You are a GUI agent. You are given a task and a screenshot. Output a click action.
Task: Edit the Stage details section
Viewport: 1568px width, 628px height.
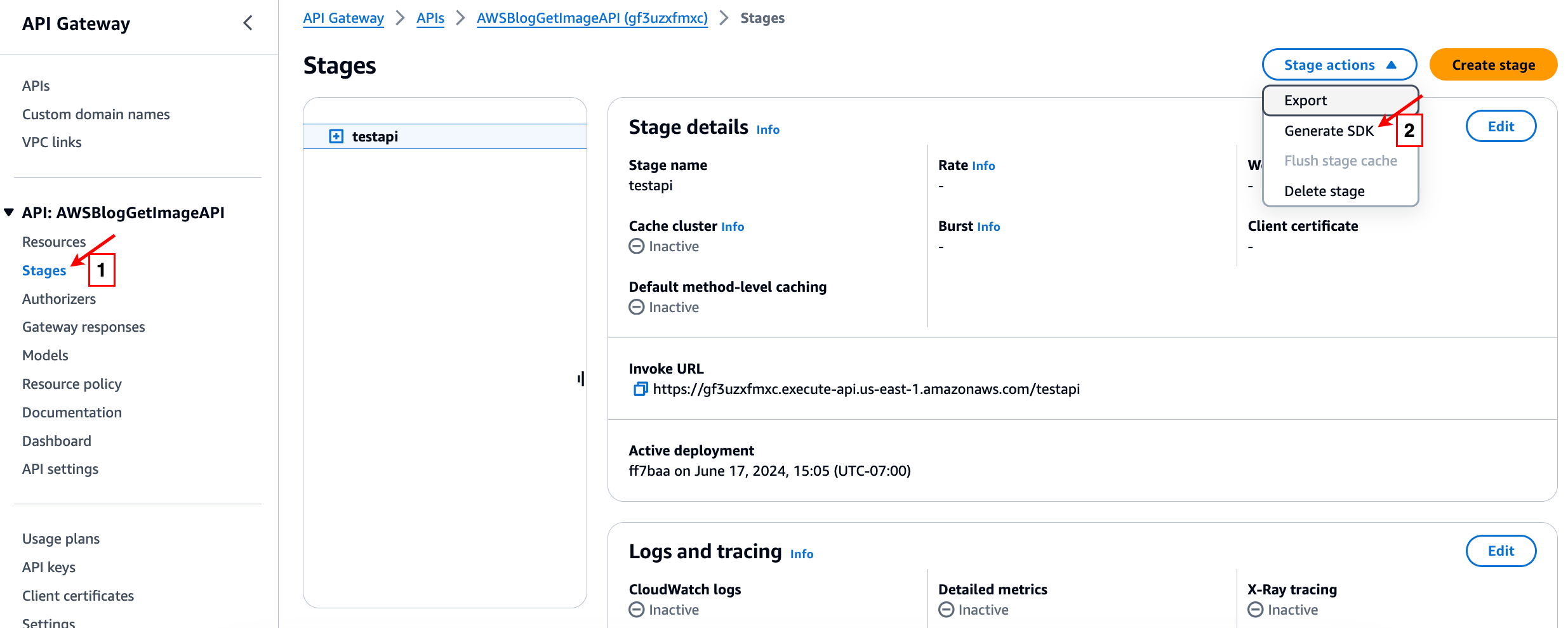(1501, 126)
